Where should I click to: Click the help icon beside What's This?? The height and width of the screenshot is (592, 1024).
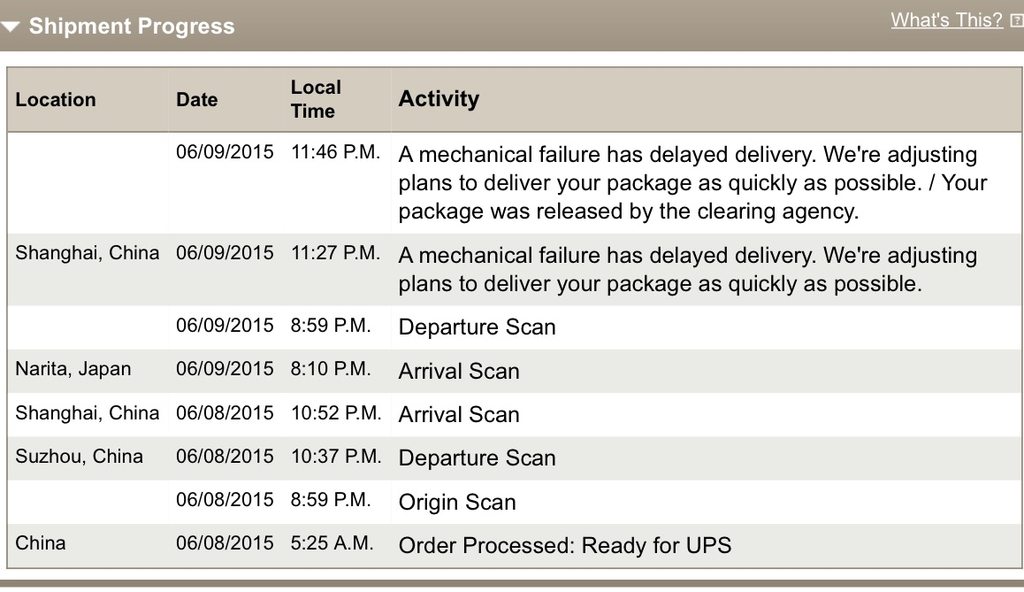tap(1016, 21)
